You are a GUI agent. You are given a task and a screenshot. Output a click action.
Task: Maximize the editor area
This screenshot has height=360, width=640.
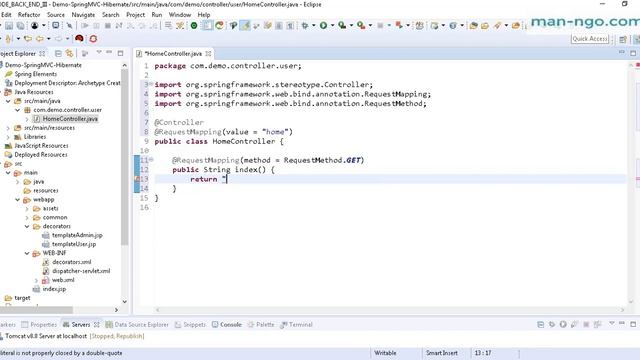[633, 53]
